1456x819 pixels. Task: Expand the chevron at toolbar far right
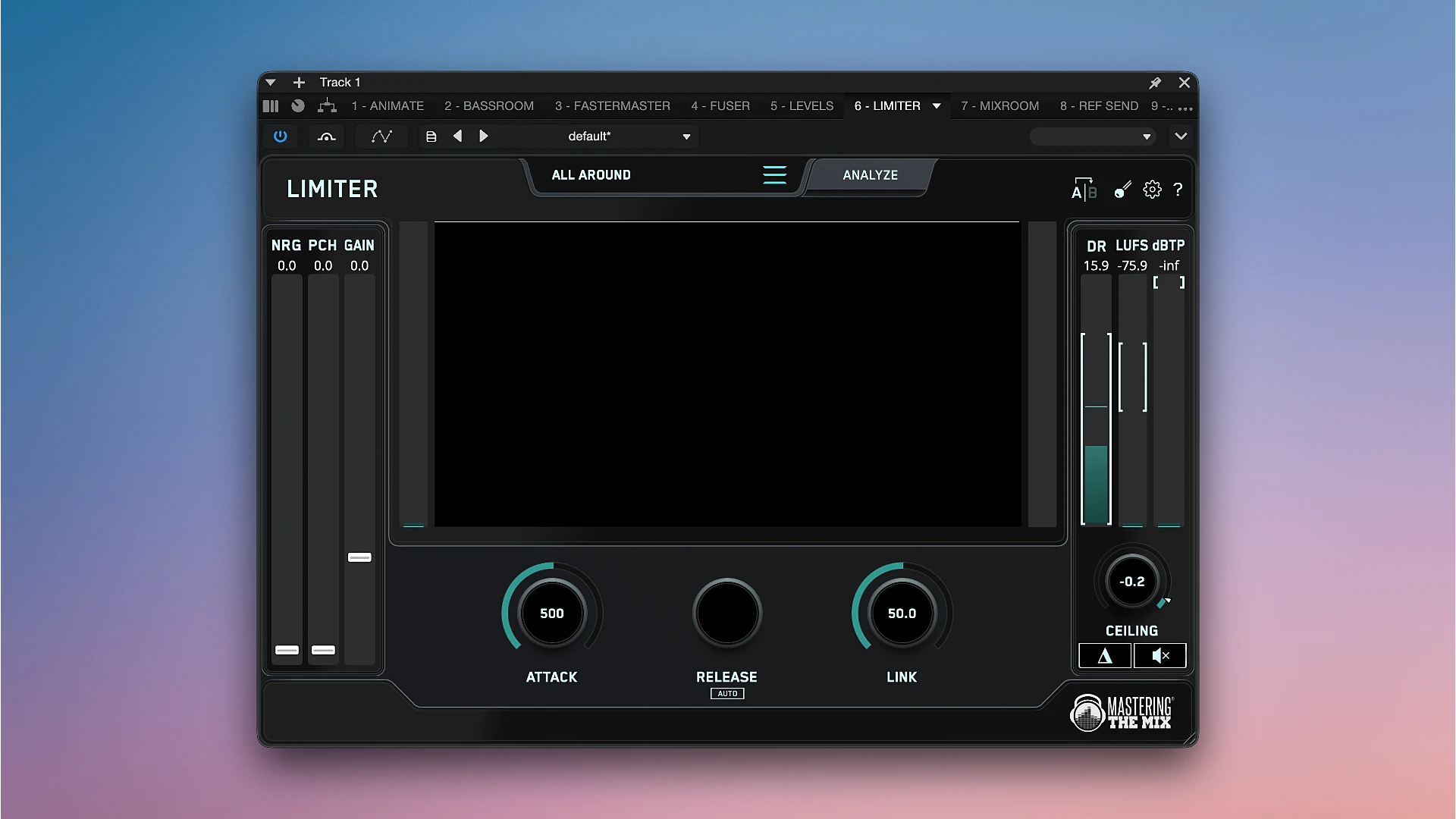(x=1181, y=136)
